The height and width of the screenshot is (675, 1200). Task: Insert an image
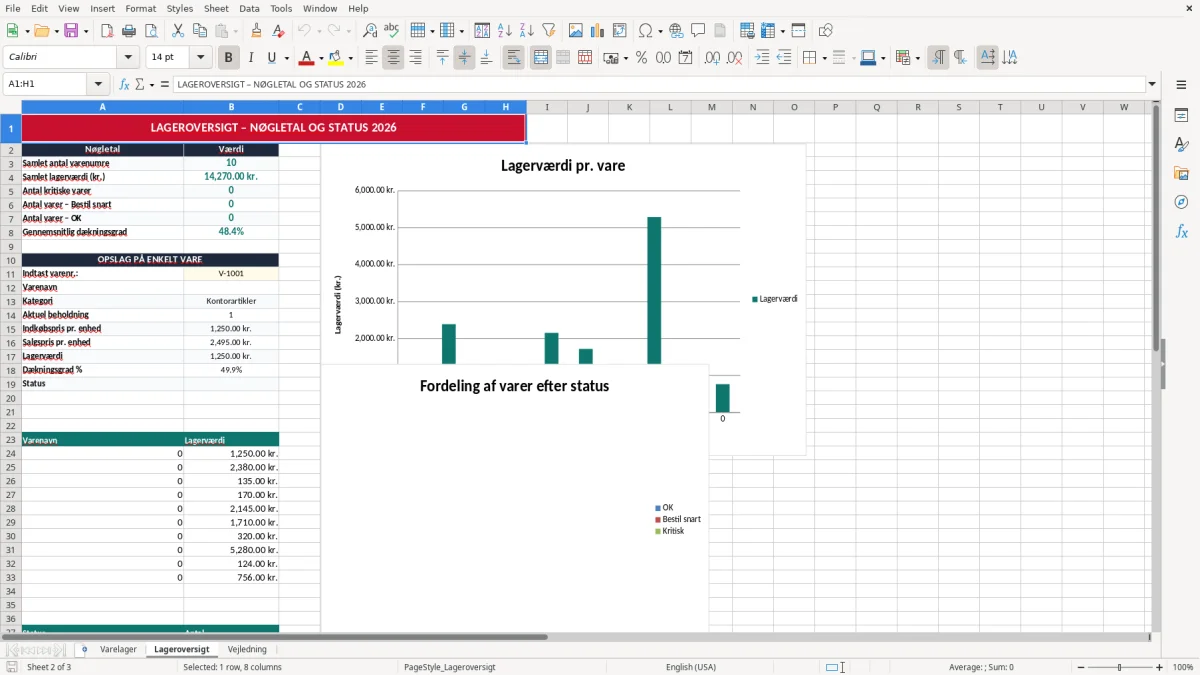[576, 31]
